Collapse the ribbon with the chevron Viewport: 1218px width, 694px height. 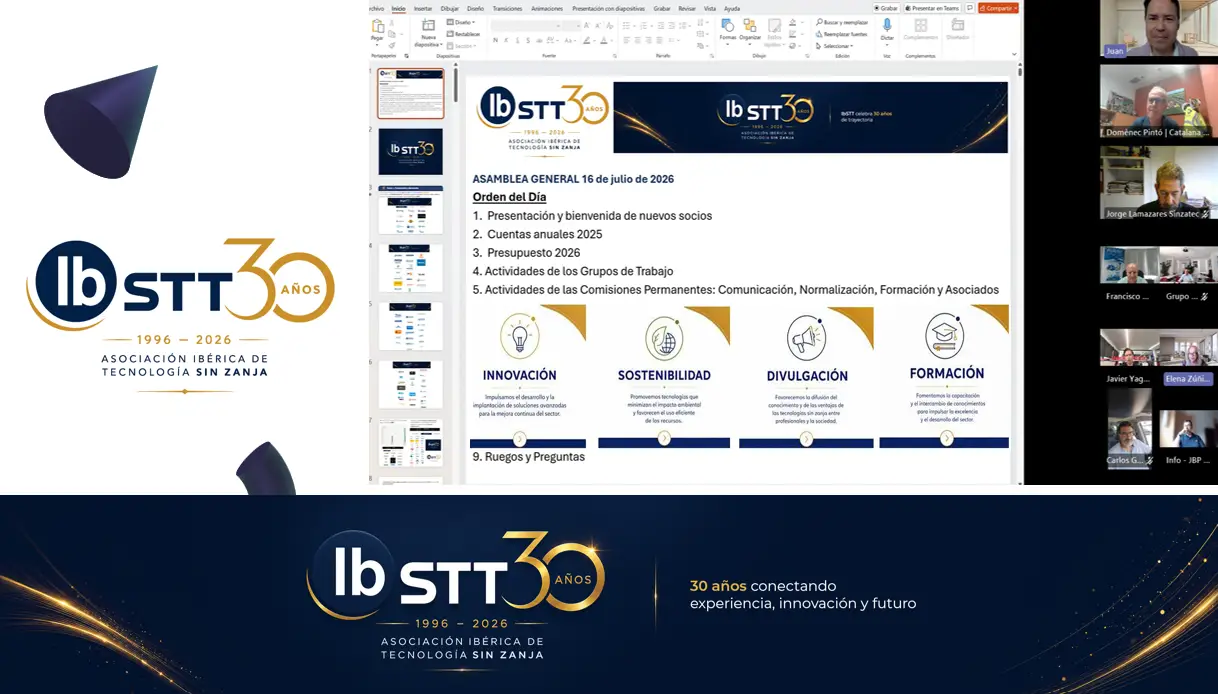click(x=1014, y=54)
